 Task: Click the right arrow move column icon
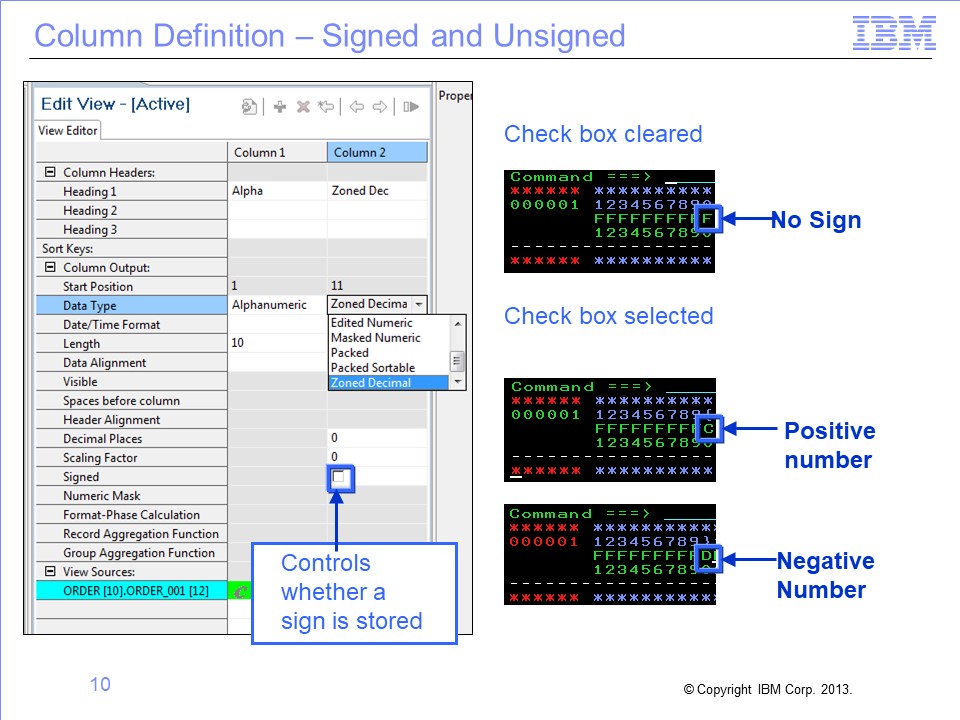380,107
